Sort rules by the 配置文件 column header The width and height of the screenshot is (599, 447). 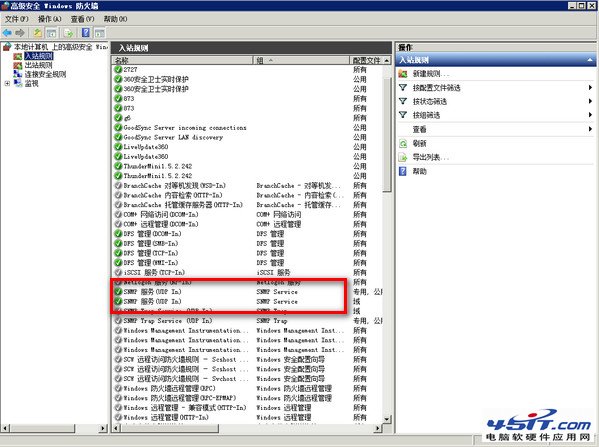click(367, 60)
